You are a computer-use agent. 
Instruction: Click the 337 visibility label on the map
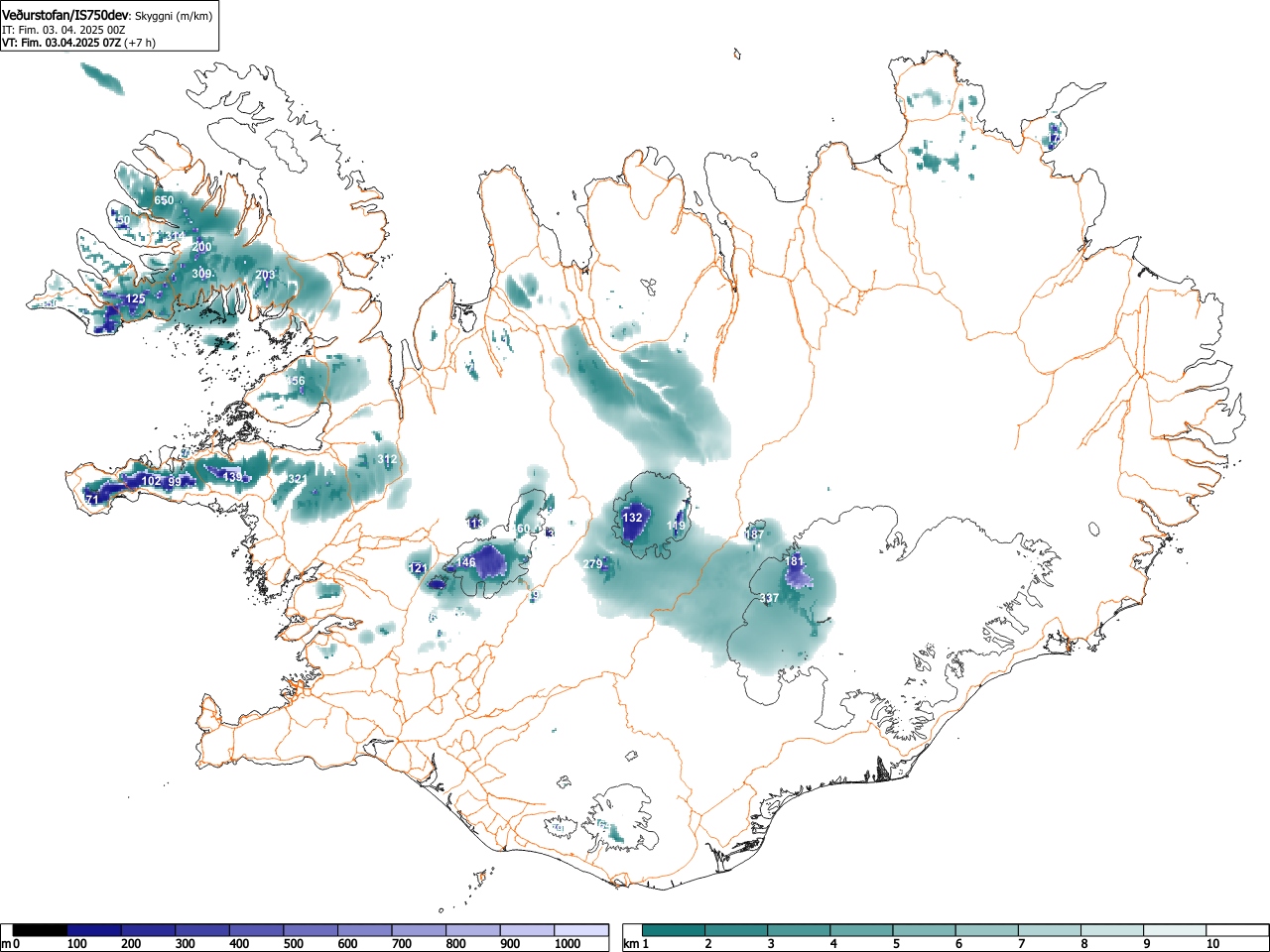(769, 598)
